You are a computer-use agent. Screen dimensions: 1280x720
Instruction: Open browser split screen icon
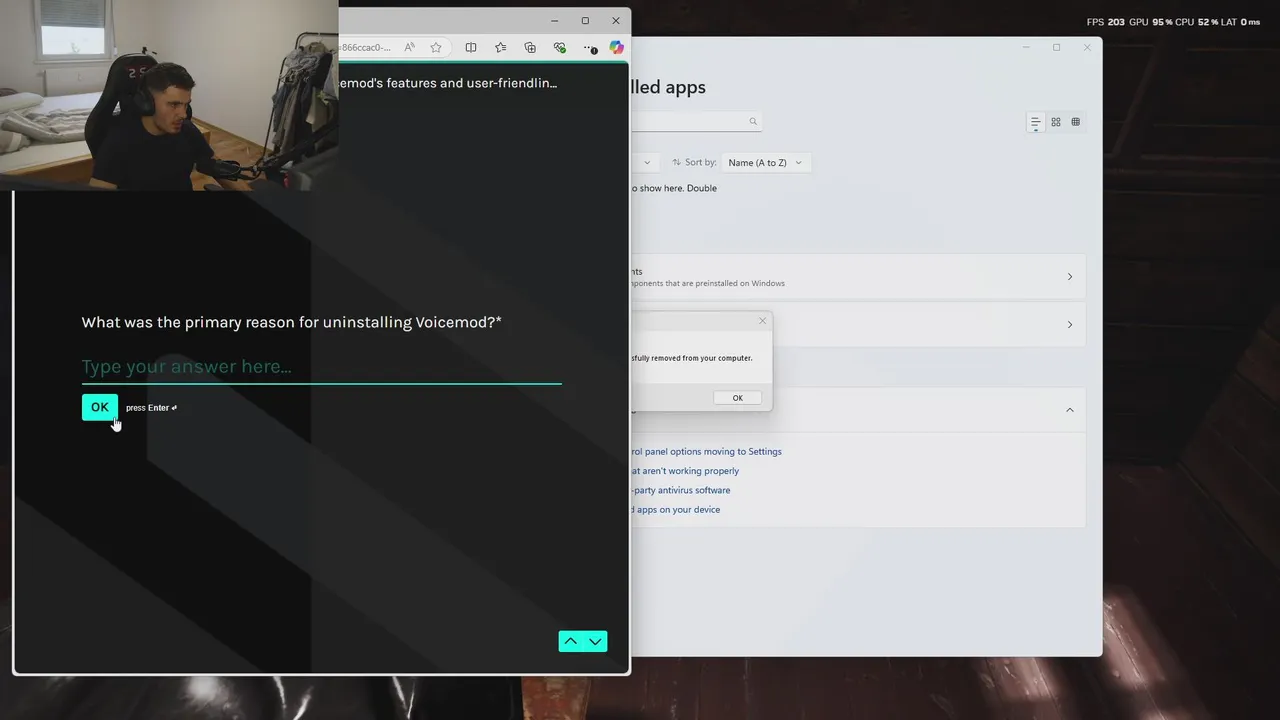click(x=471, y=47)
